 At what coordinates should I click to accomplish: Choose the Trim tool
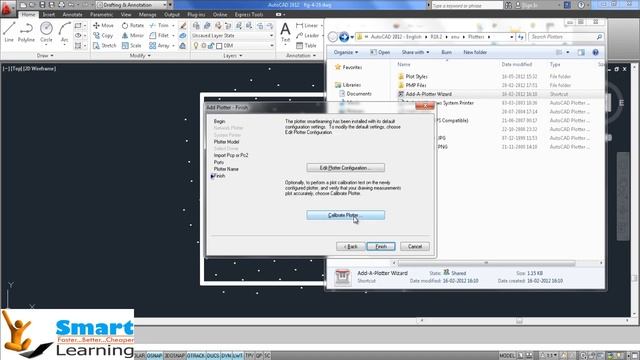click(159, 25)
